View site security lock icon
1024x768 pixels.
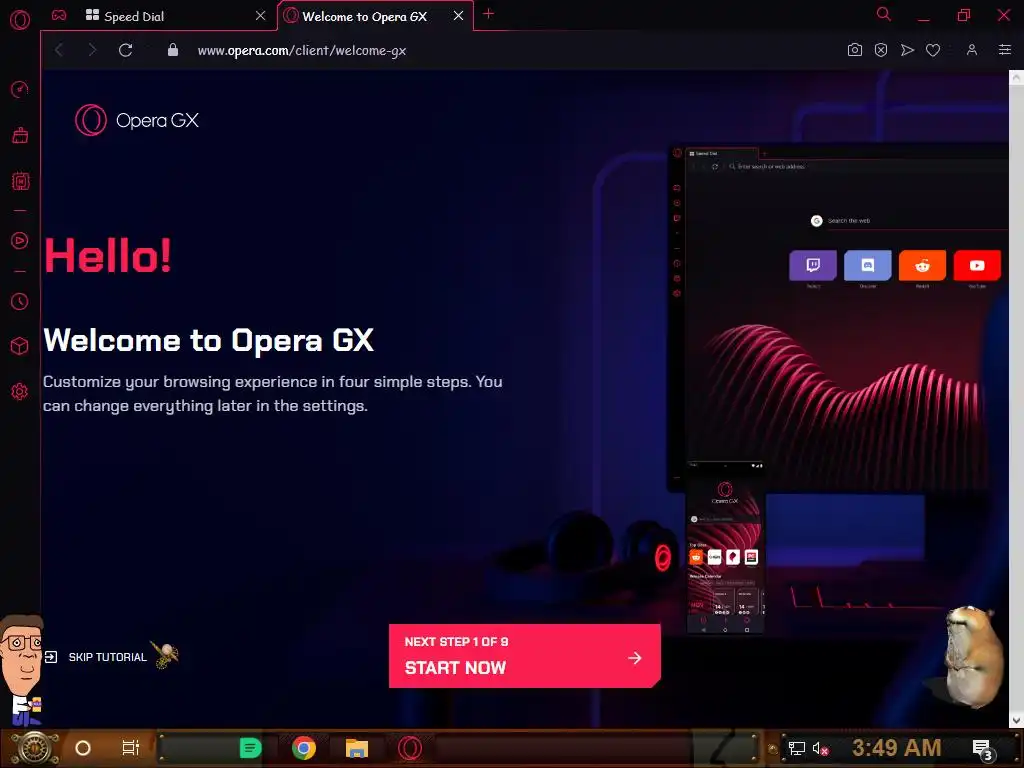point(172,50)
